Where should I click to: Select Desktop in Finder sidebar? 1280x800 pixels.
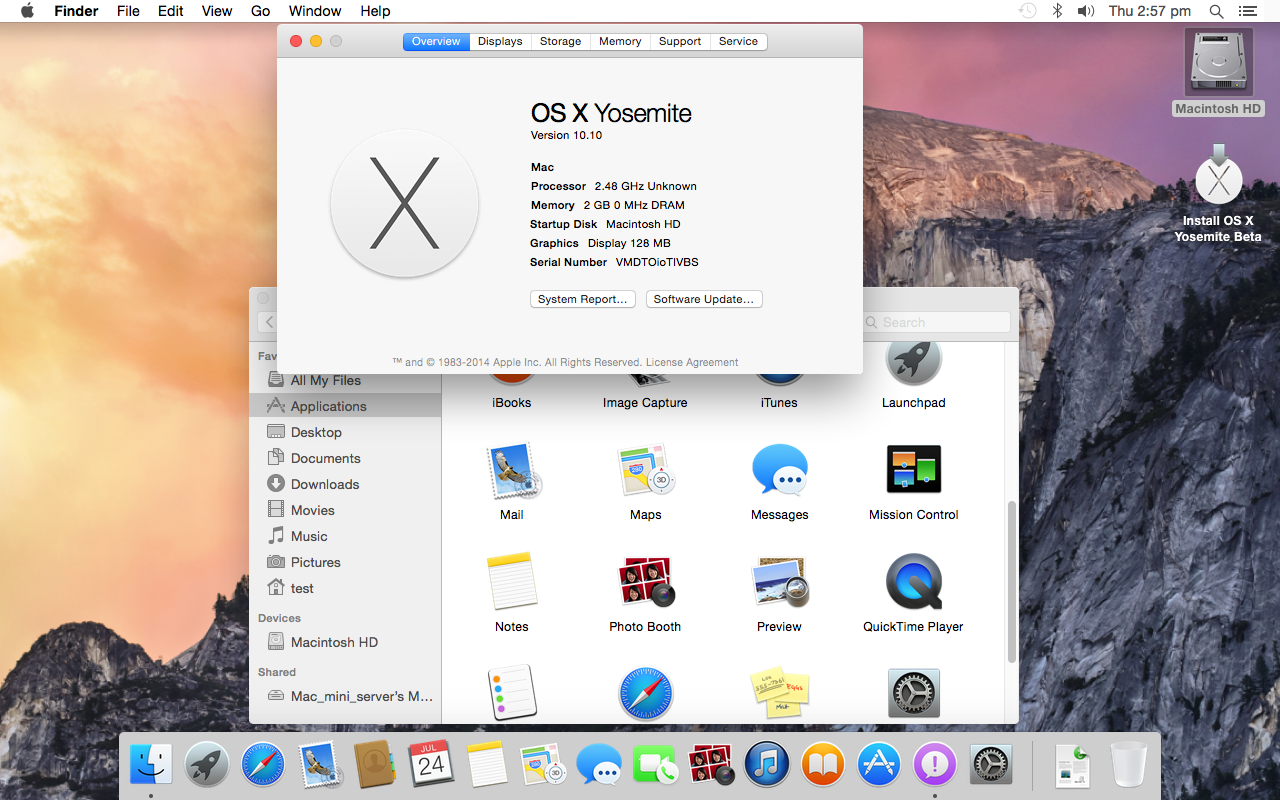pyautogui.click(x=345, y=432)
